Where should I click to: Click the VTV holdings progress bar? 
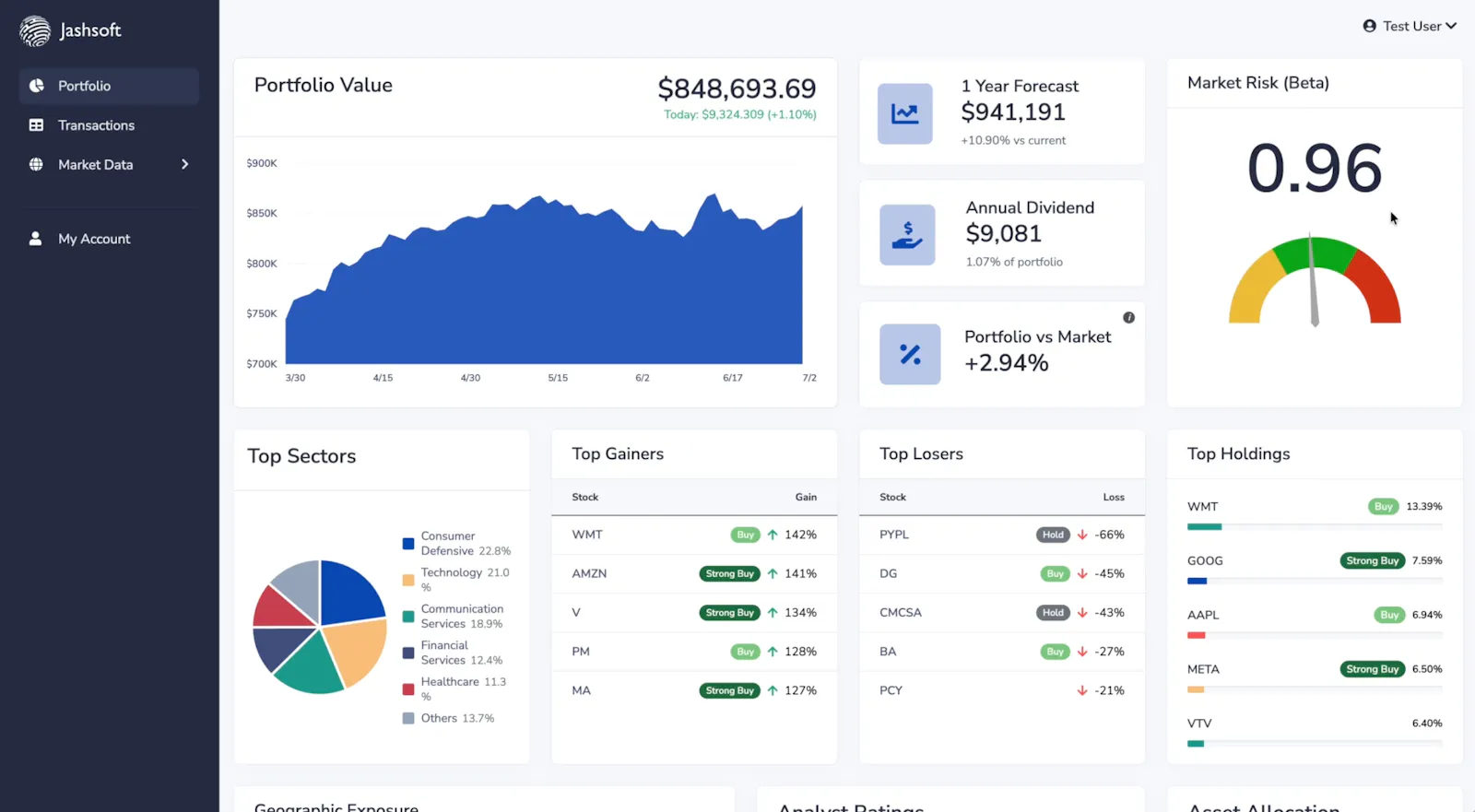coord(1315,744)
